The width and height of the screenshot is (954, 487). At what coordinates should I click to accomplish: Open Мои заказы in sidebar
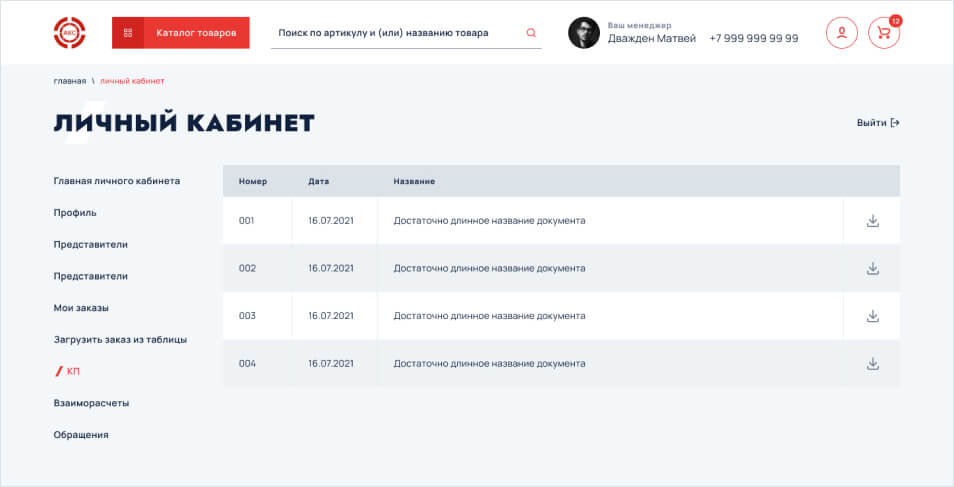(81, 308)
